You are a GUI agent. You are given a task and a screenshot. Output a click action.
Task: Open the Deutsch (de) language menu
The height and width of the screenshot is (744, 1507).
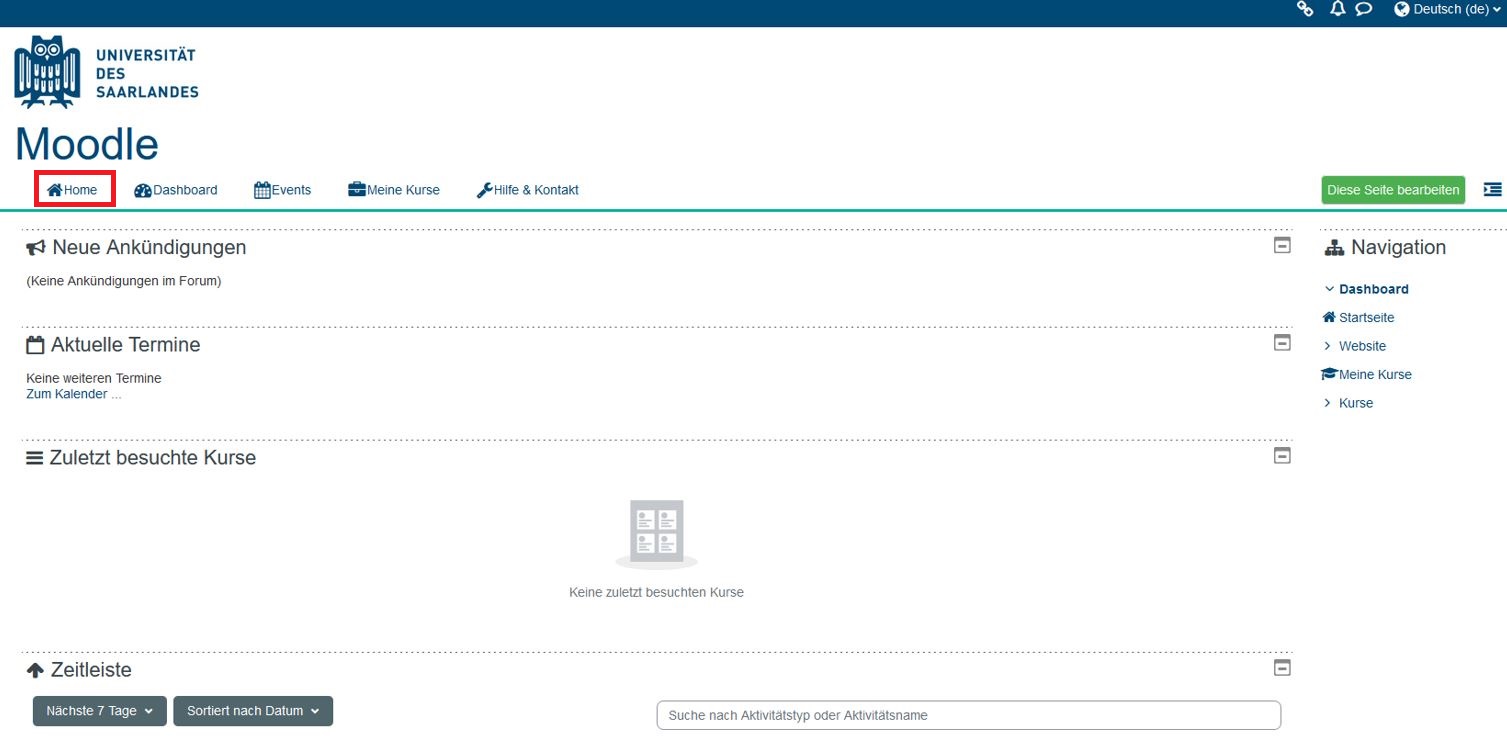(1448, 9)
